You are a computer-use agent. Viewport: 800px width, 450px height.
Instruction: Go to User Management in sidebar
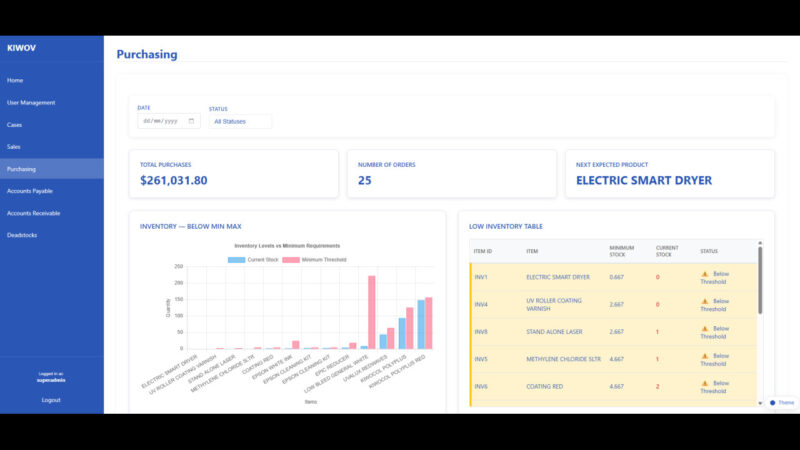31,102
